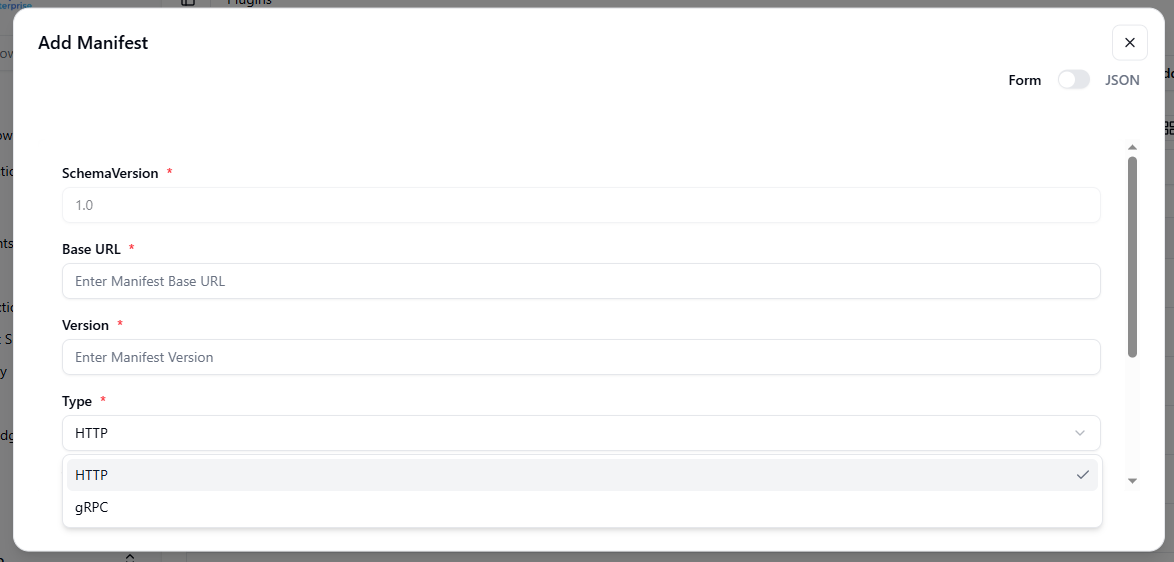
Task: Click the Version field label
Action: tap(85, 325)
